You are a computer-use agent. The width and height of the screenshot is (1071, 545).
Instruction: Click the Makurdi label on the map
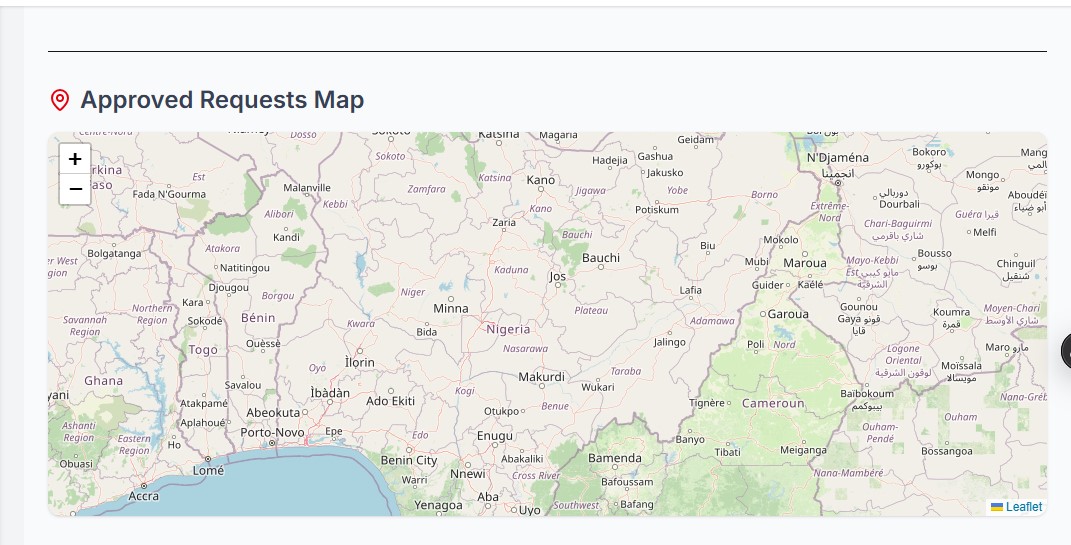tap(541, 377)
